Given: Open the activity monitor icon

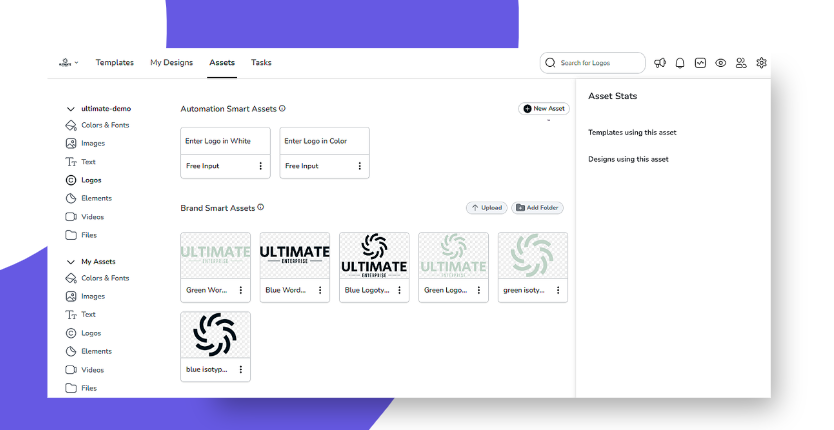Looking at the screenshot, I should (x=701, y=63).
